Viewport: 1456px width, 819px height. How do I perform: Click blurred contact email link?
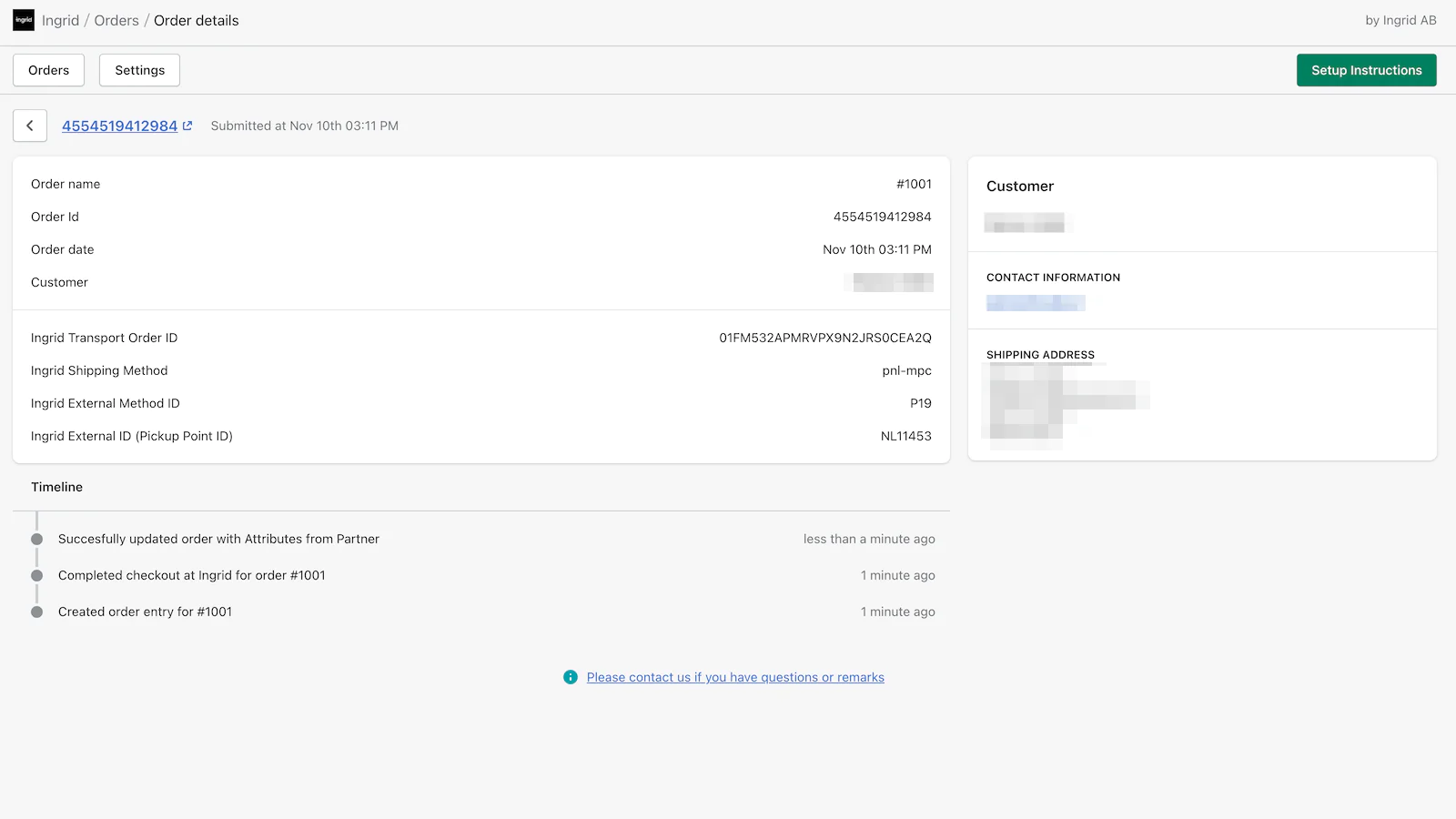point(1036,303)
